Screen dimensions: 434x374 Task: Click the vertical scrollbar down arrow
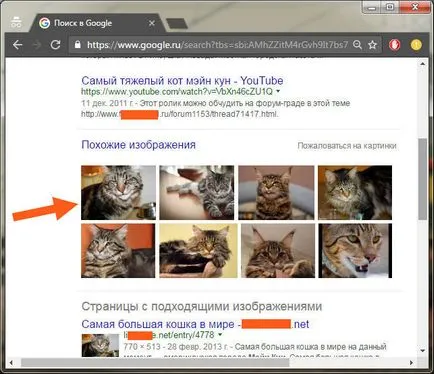[423, 351]
